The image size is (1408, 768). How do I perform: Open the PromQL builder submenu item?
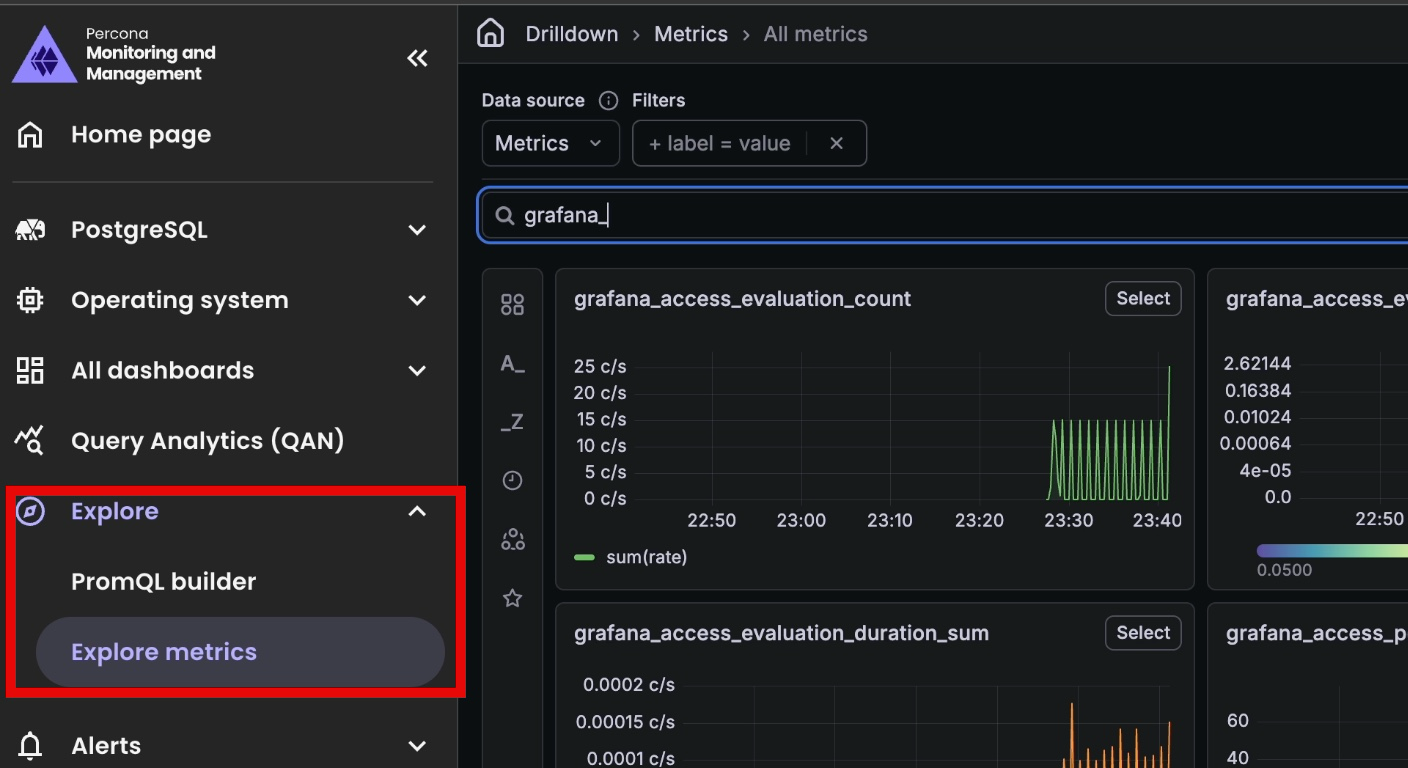[x=164, y=581]
